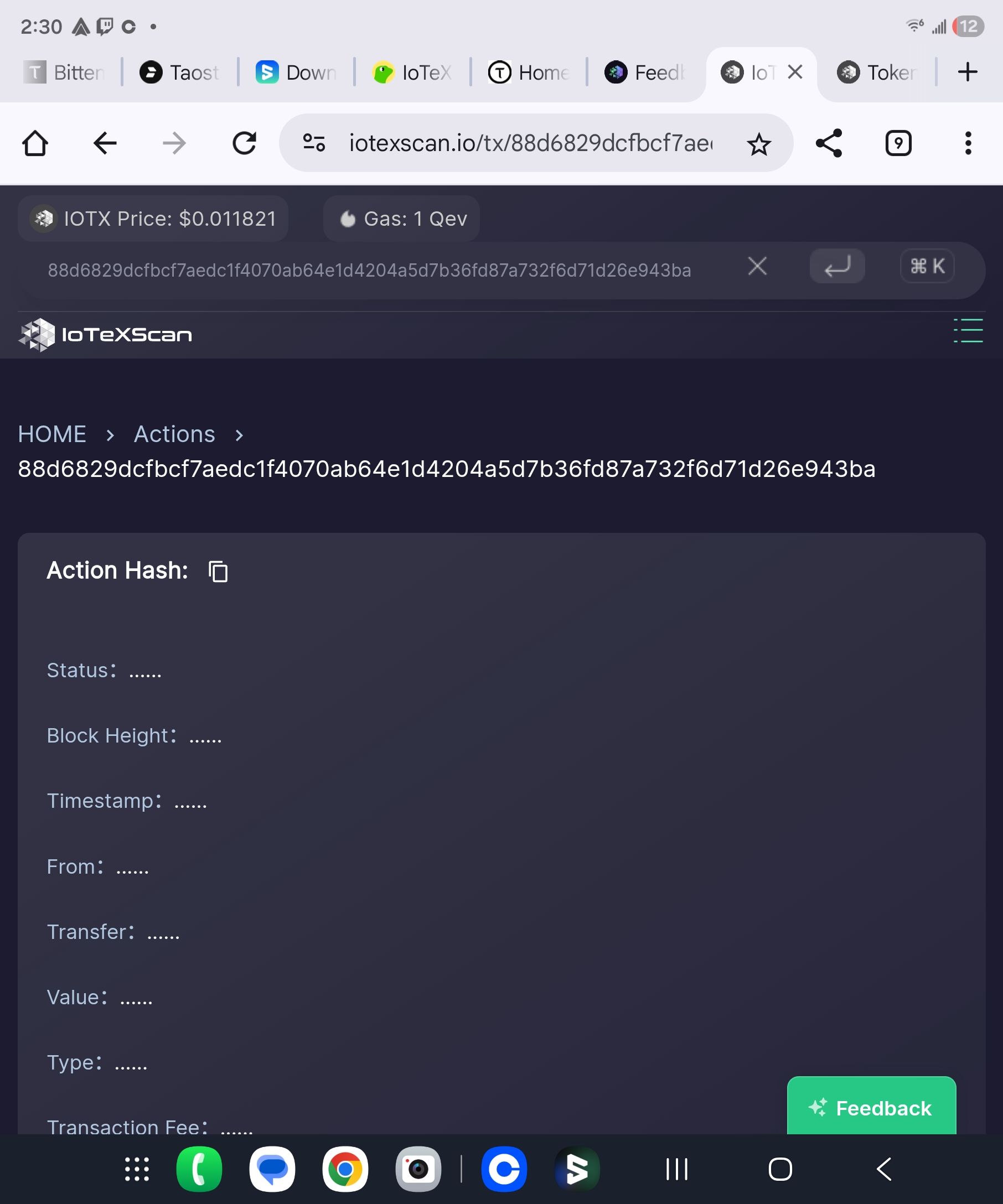Open the IoTeXScan hamburger menu
Image resolution: width=1003 pixels, height=1204 pixels.
(968, 331)
